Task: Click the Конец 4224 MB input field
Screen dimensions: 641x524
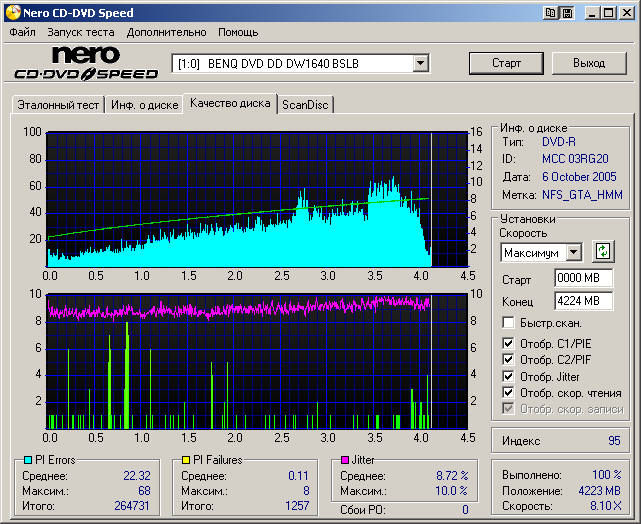Action: [x=583, y=300]
